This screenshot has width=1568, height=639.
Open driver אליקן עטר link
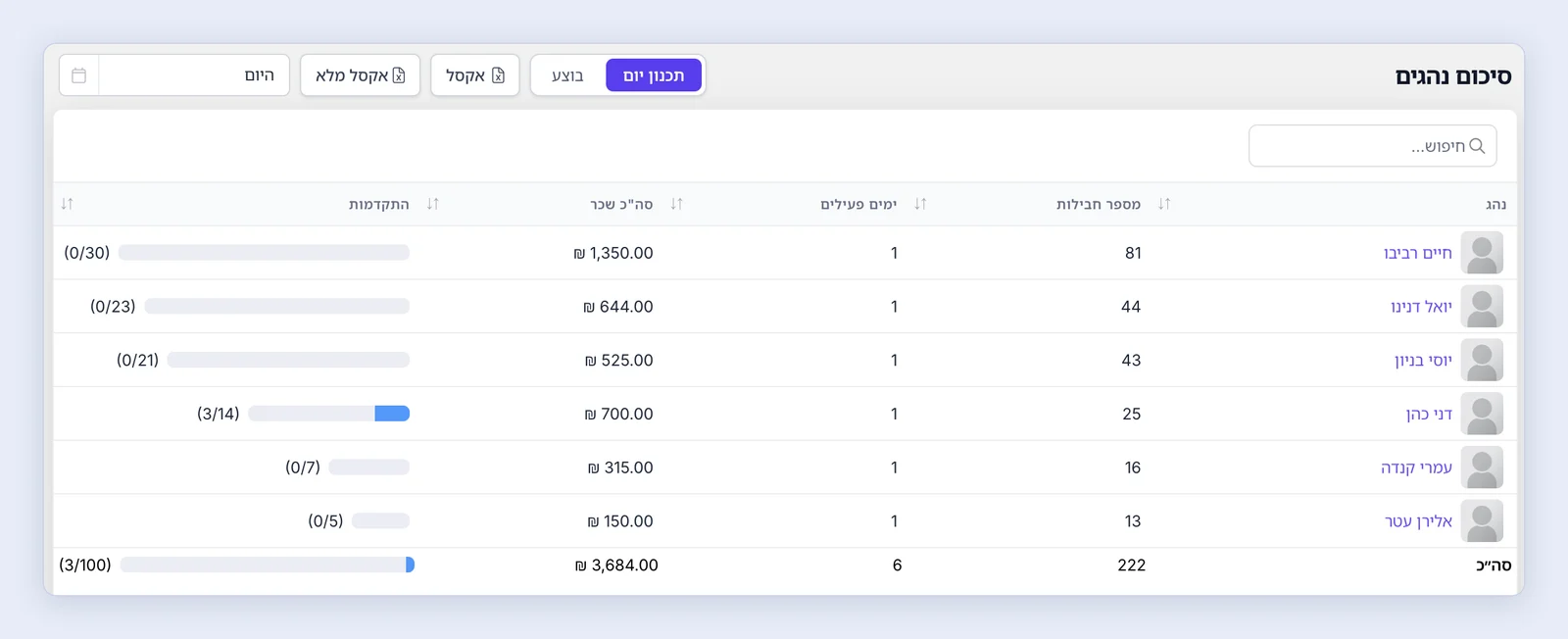click(x=1418, y=521)
